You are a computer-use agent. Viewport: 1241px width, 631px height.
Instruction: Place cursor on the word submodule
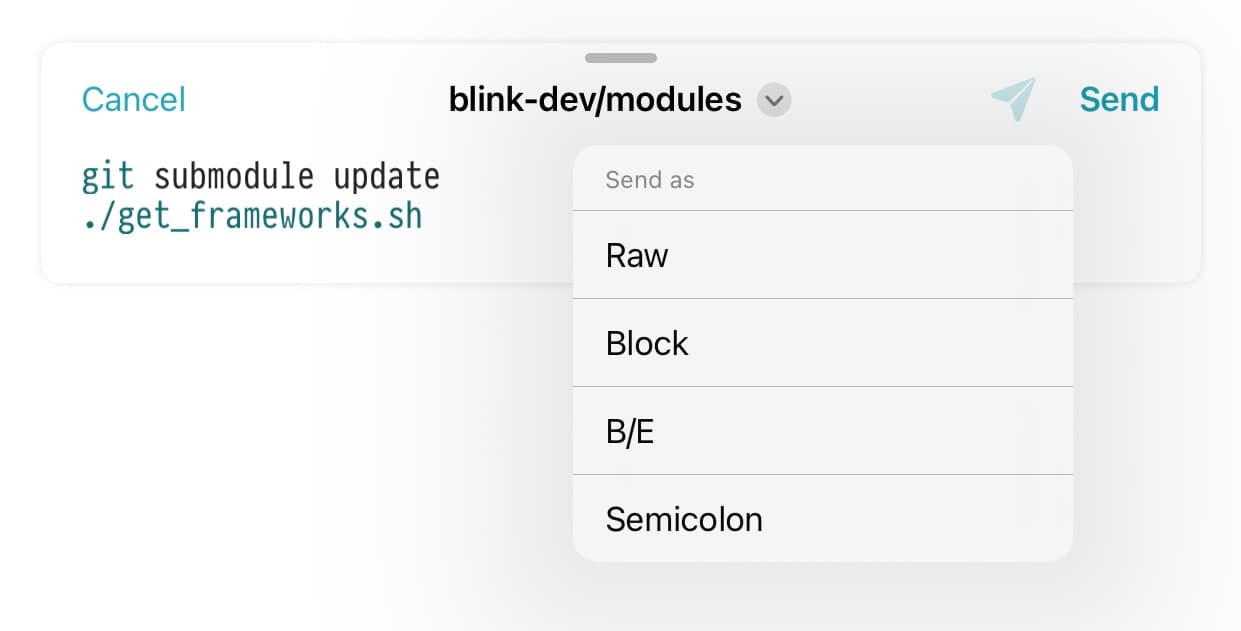click(234, 177)
